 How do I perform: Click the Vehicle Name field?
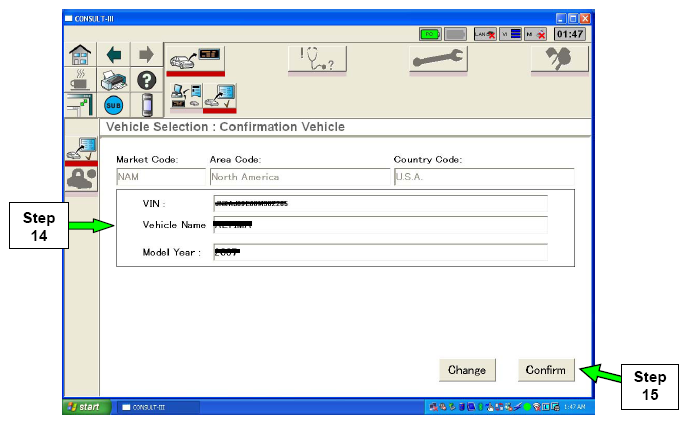pyautogui.click(x=380, y=225)
